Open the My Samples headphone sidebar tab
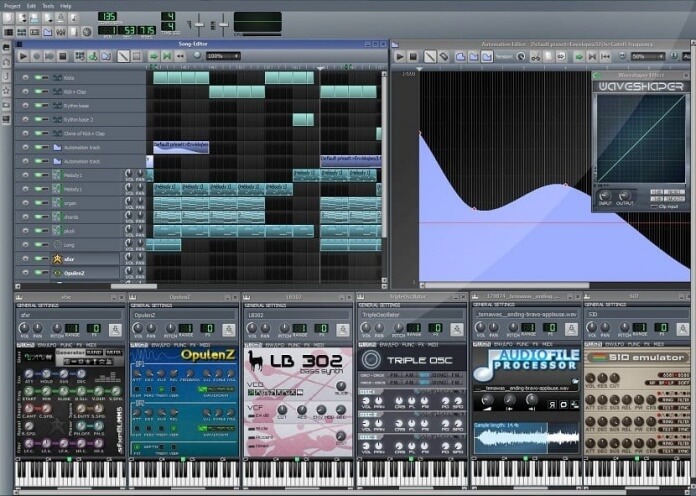The image size is (696, 496). [x=6, y=62]
